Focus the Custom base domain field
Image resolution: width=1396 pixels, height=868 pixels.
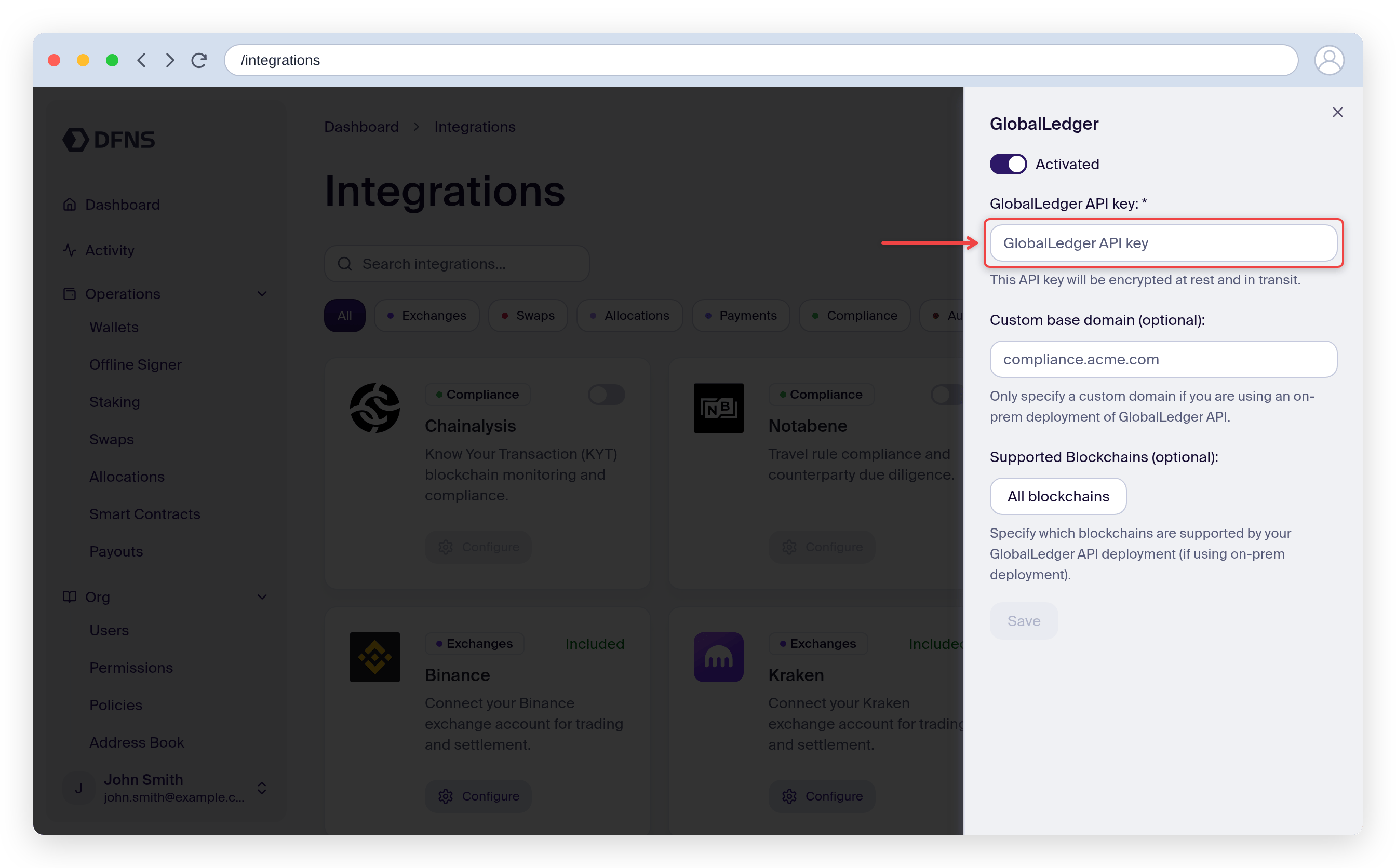(1163, 359)
